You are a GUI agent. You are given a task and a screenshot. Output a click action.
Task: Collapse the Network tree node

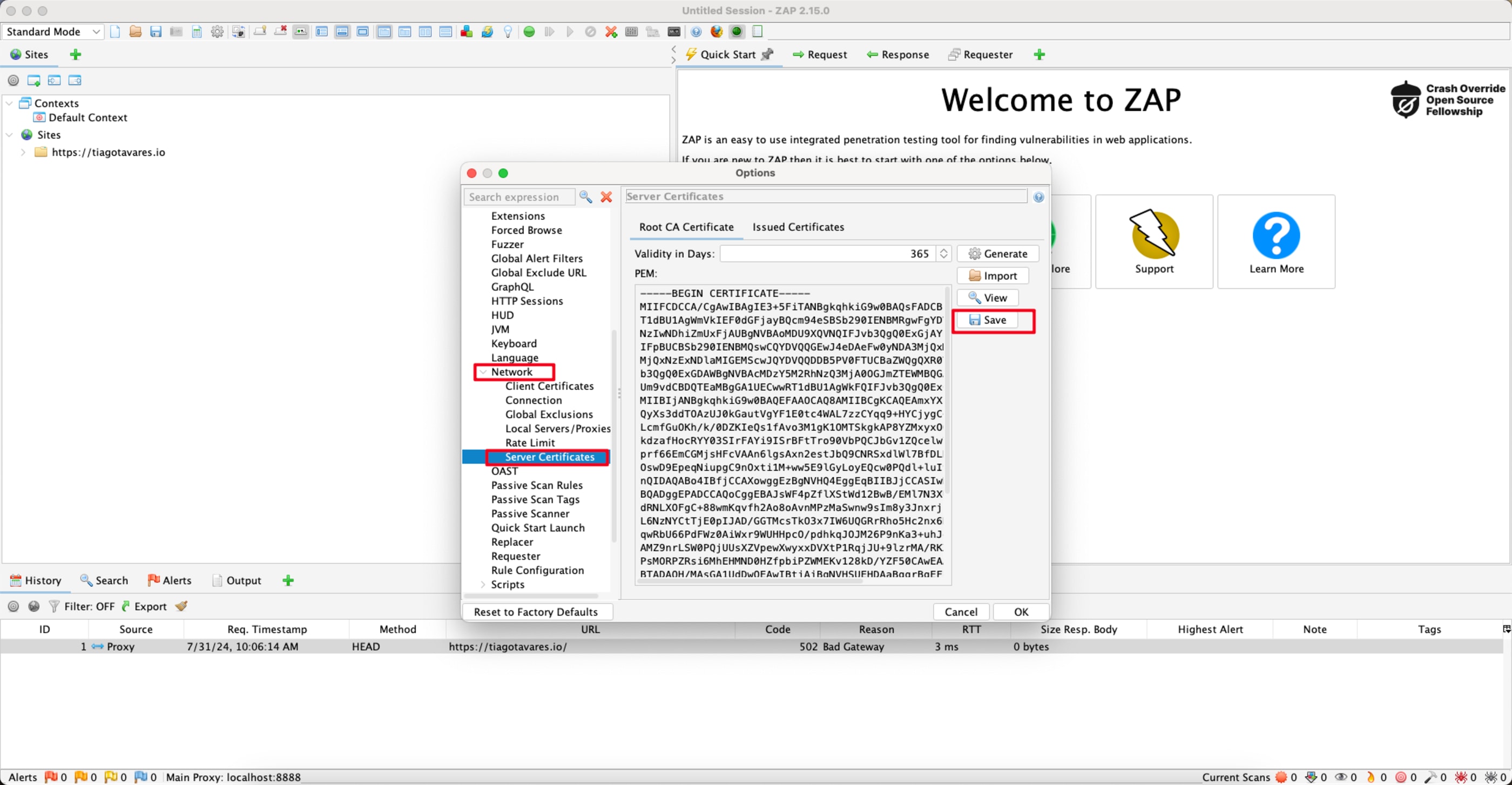point(483,372)
